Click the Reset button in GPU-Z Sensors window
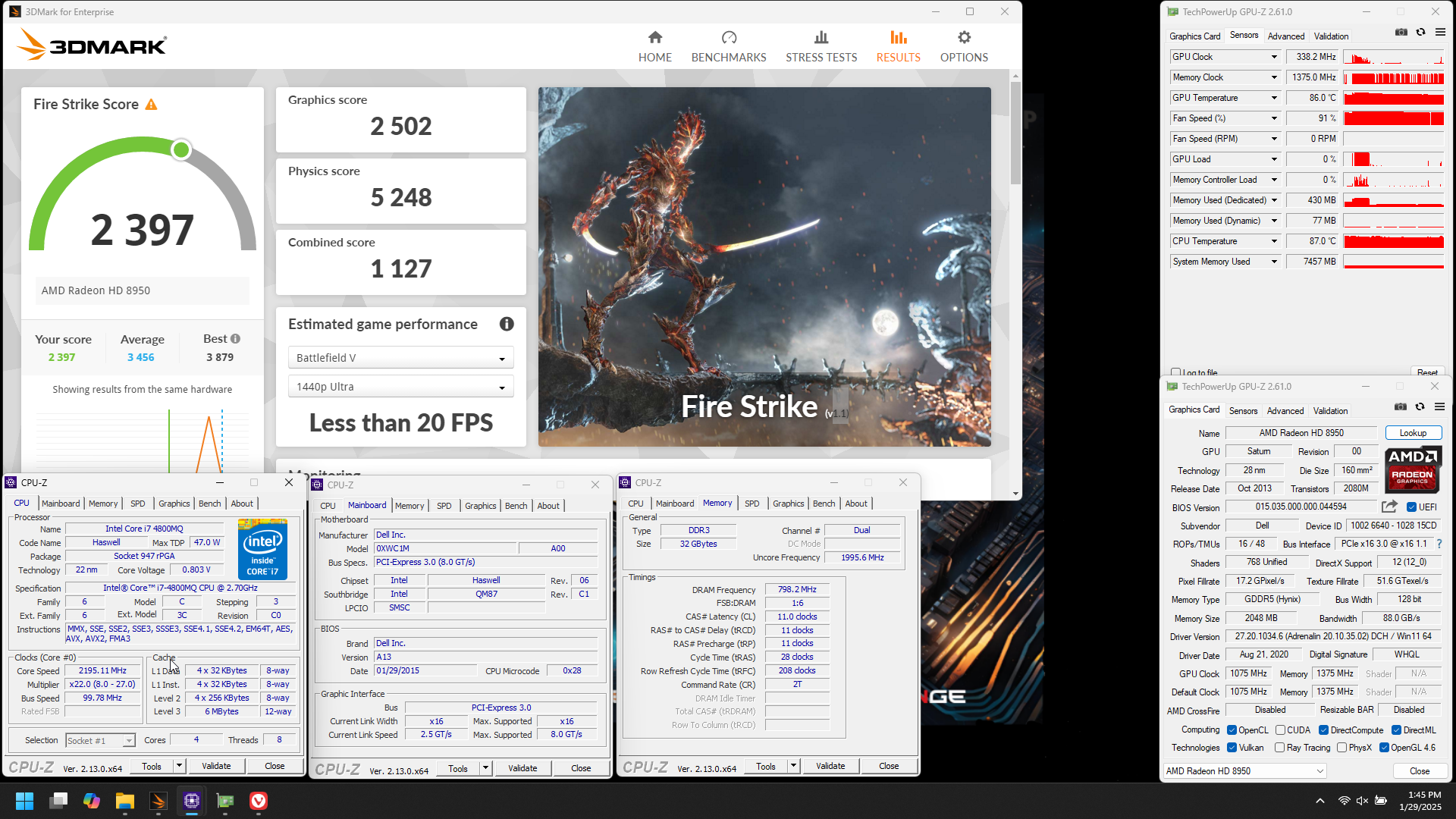The height and width of the screenshot is (819, 1456). 1427,372
